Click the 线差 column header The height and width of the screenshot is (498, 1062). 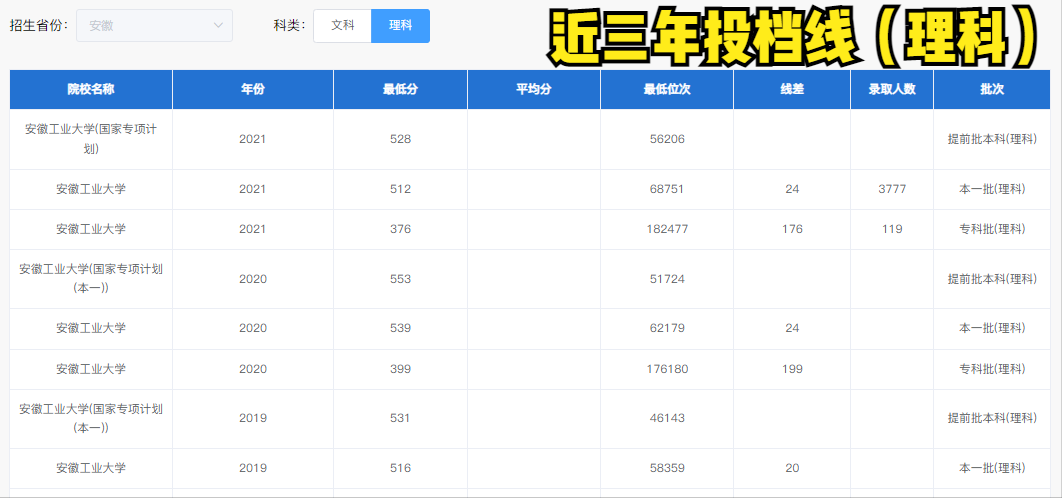click(x=792, y=89)
